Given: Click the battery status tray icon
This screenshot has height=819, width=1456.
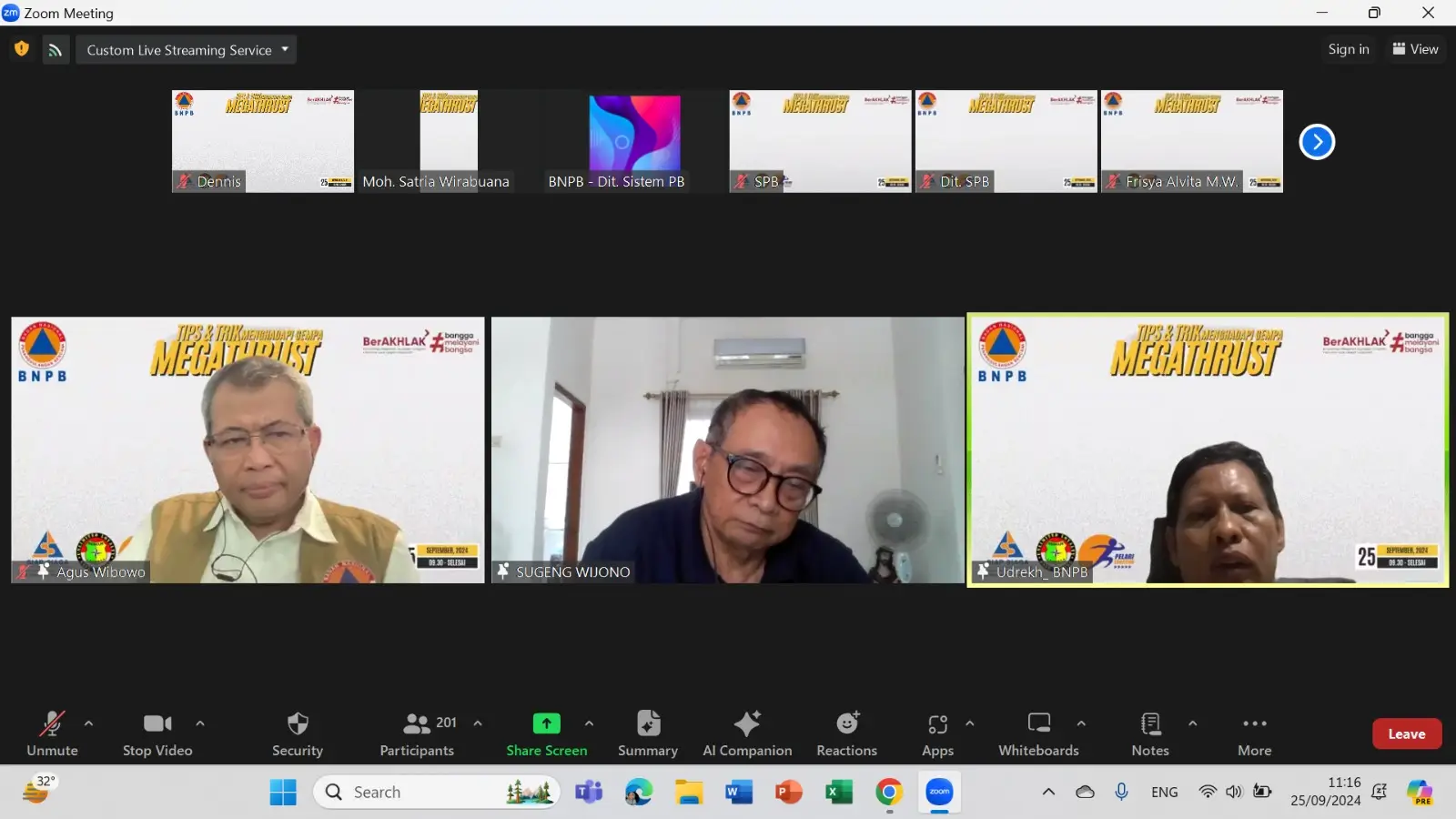Looking at the screenshot, I should 1262,792.
